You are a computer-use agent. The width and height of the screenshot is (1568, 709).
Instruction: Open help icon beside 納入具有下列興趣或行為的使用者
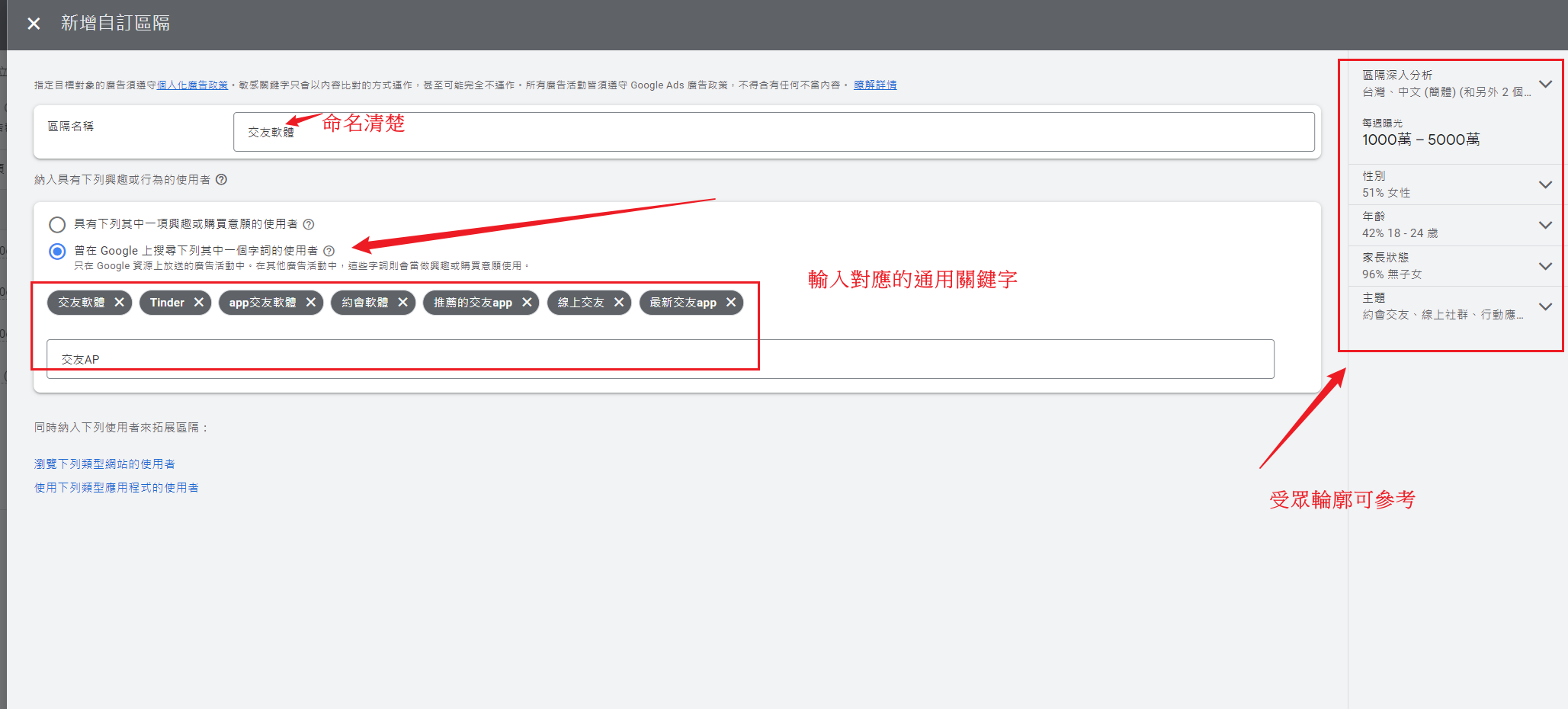click(221, 180)
